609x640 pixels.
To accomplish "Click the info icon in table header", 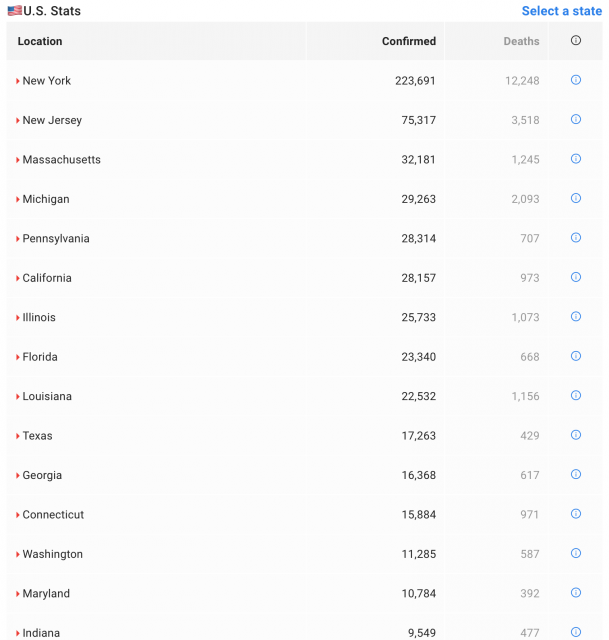I will (x=576, y=41).
